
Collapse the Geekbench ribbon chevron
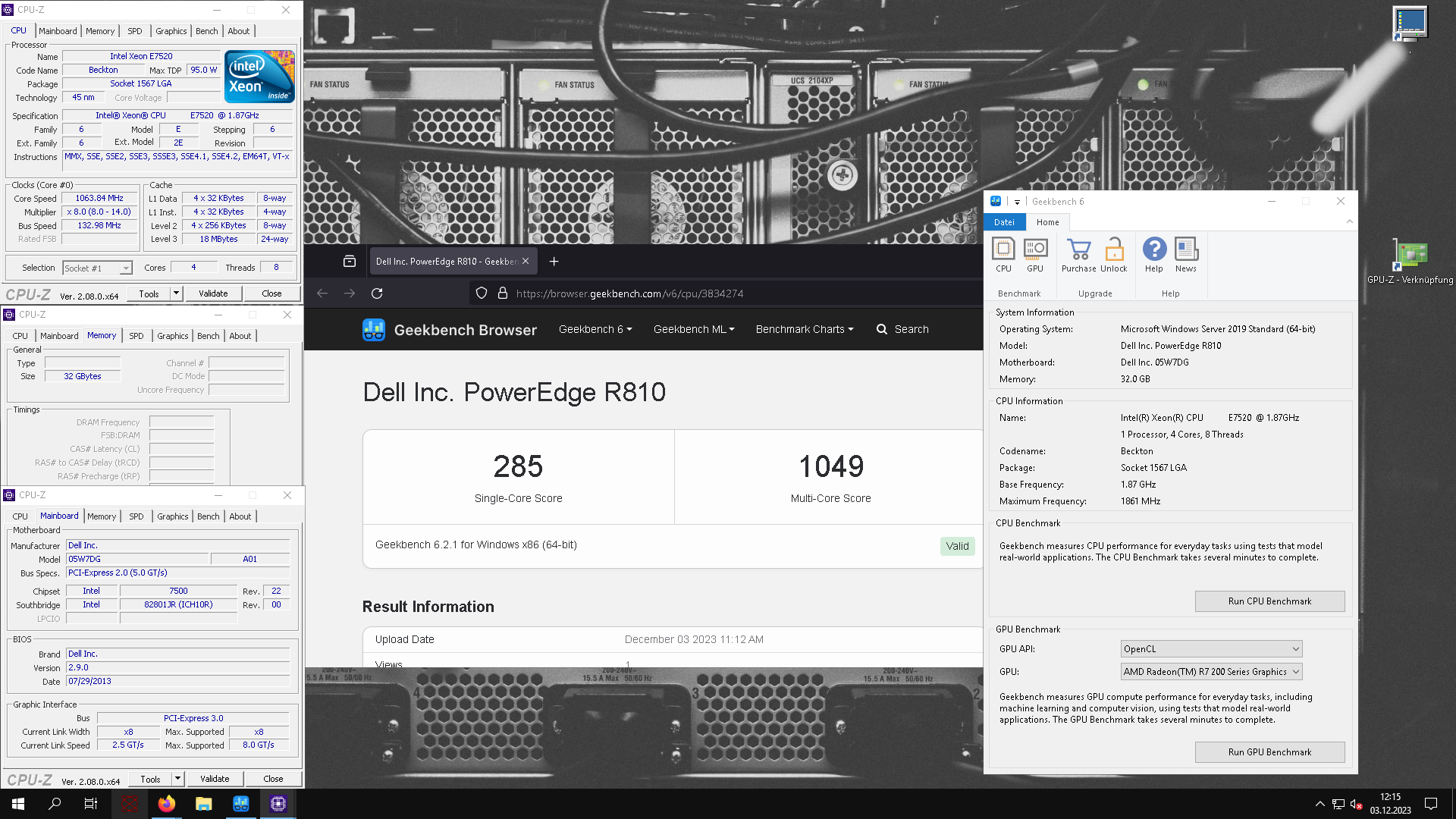point(1349,221)
